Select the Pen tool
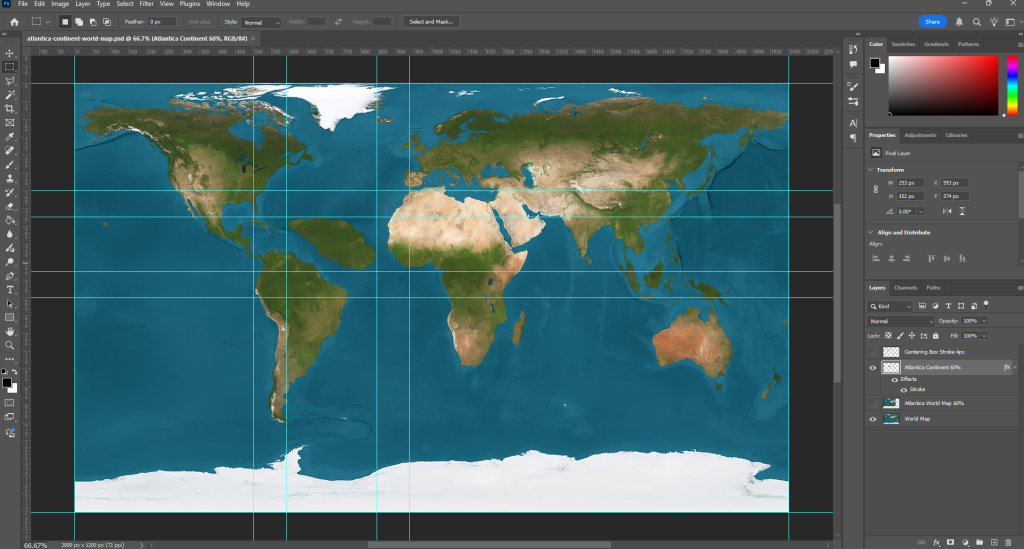Screen dimensions: 1024x549 9,275
